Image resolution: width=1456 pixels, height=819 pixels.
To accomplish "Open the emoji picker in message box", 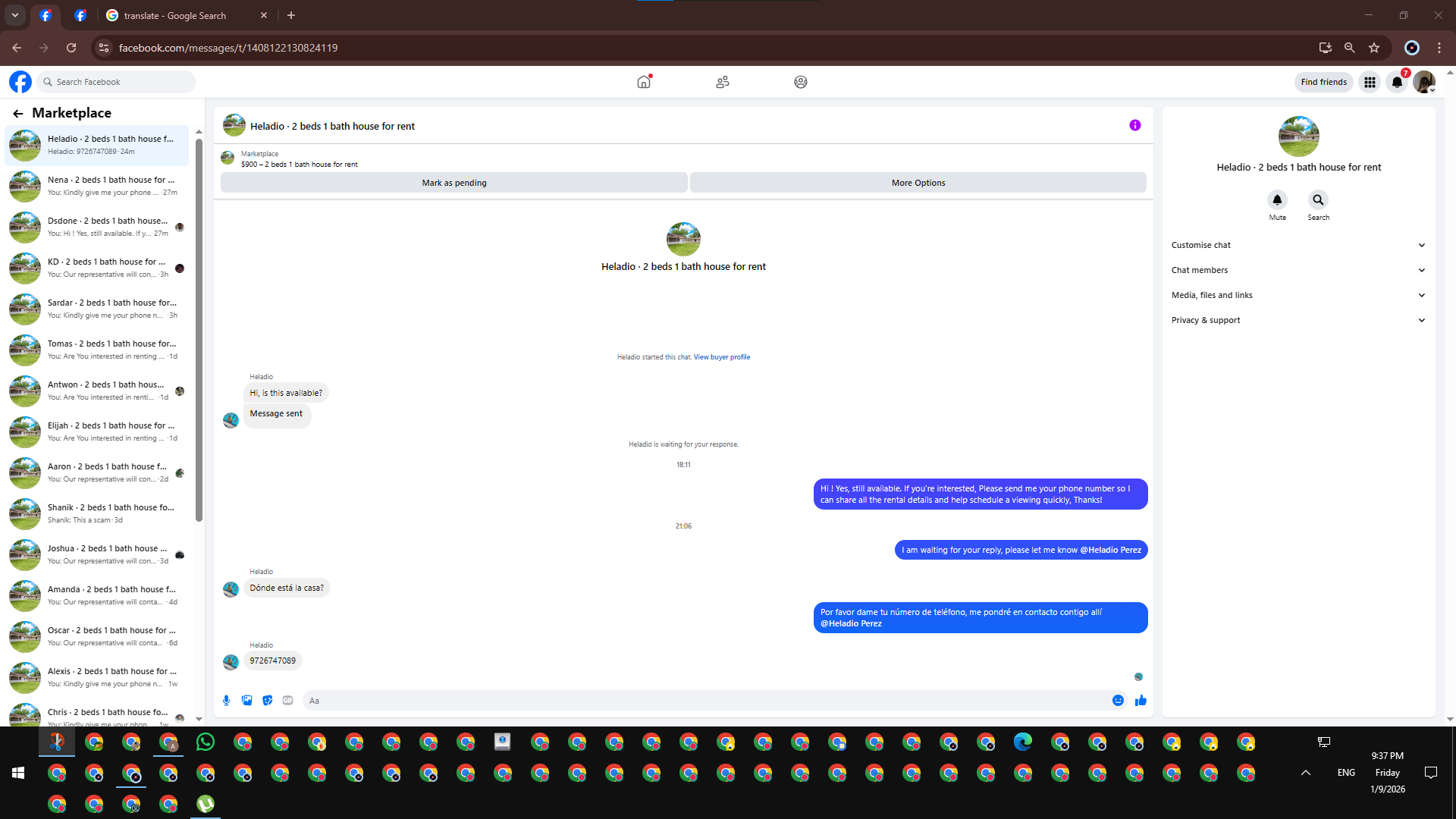I will (x=1118, y=701).
